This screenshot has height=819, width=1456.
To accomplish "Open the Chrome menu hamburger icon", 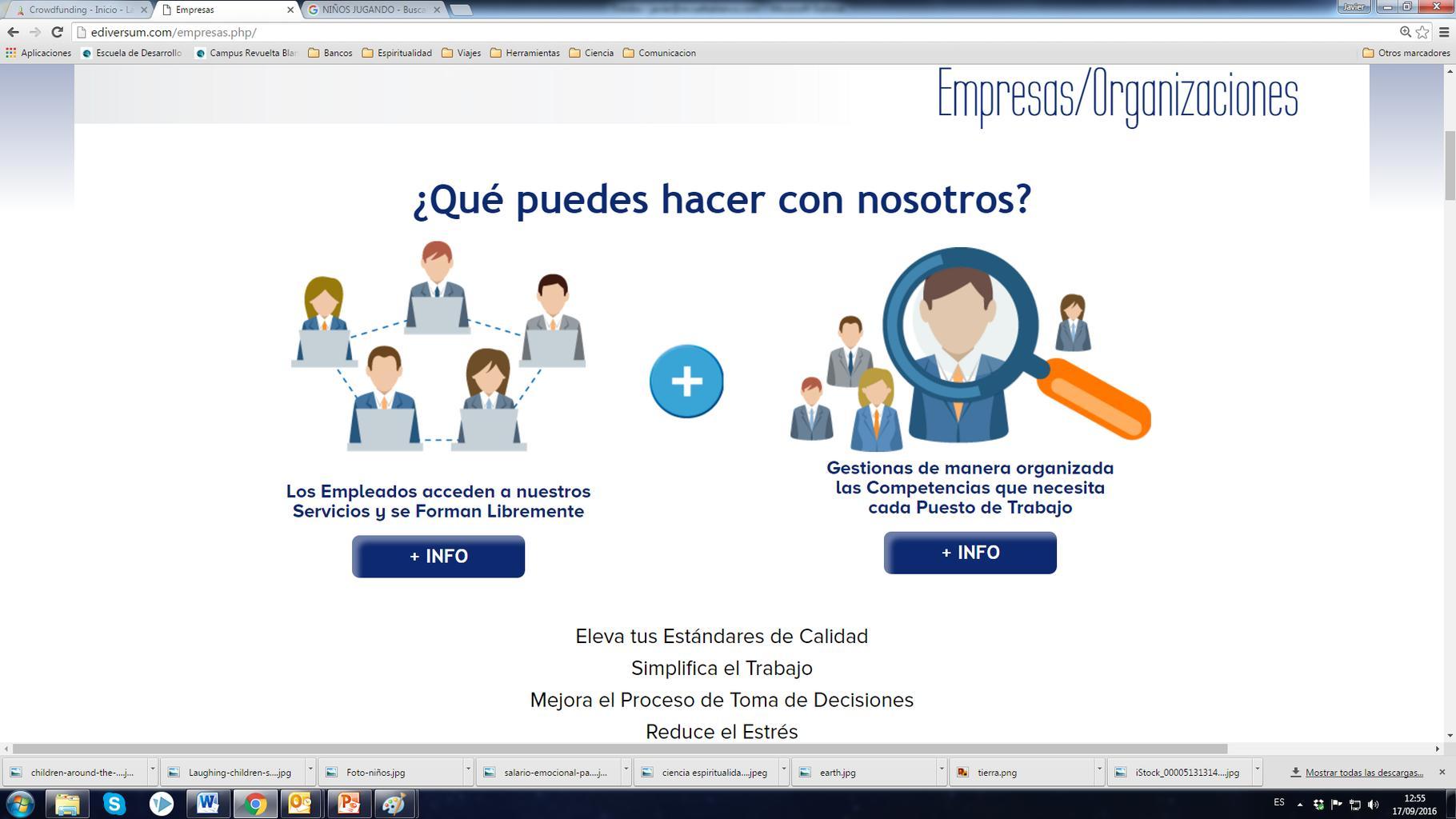I will [1444, 32].
